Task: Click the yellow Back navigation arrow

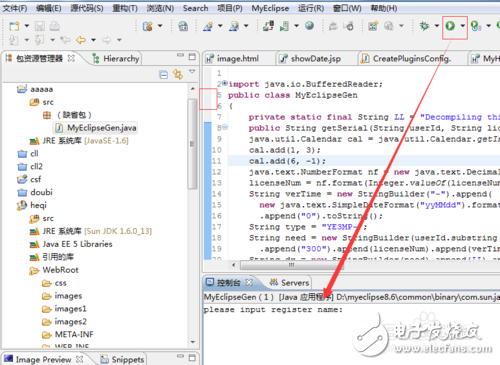Action: click(81, 40)
